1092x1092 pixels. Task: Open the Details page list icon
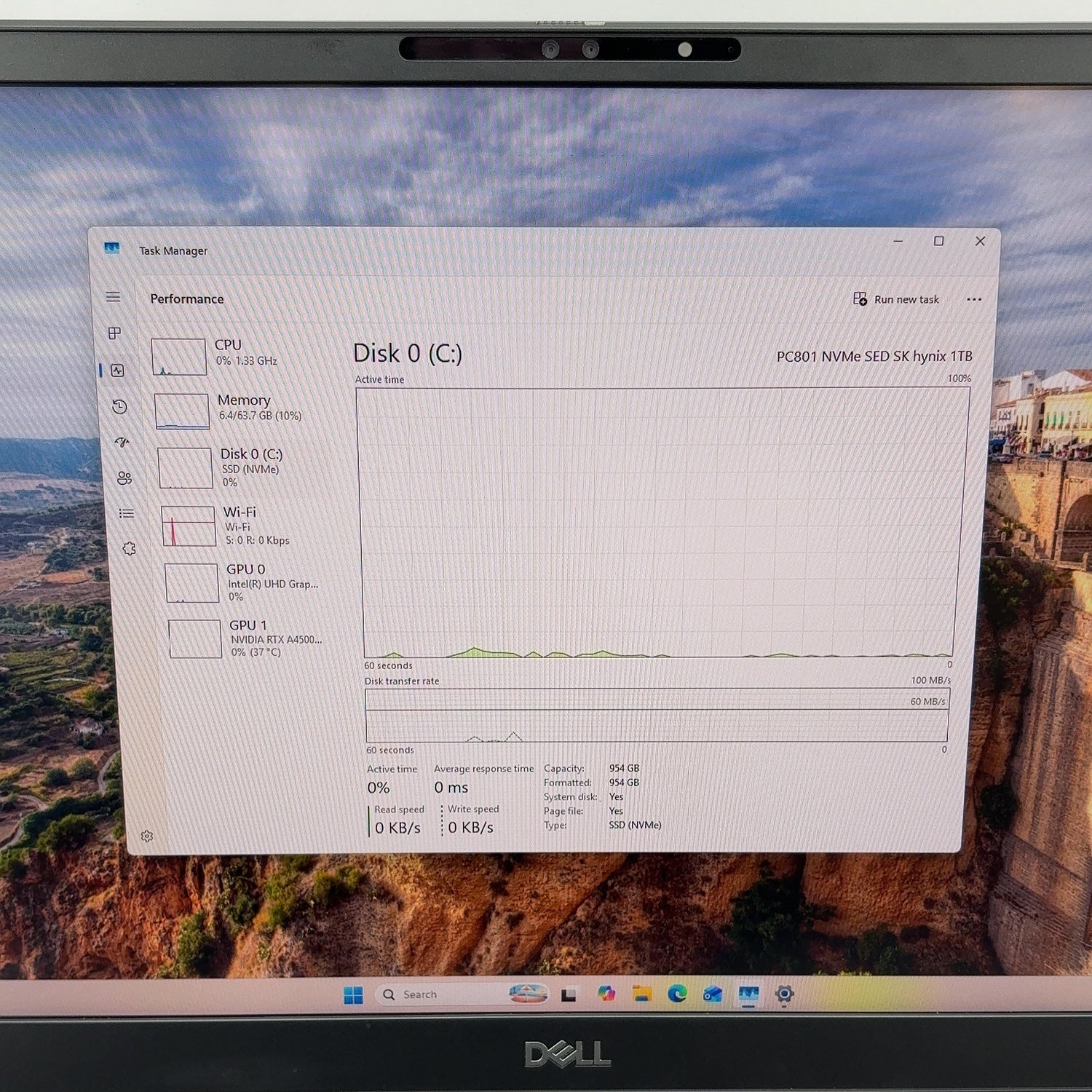point(127,513)
